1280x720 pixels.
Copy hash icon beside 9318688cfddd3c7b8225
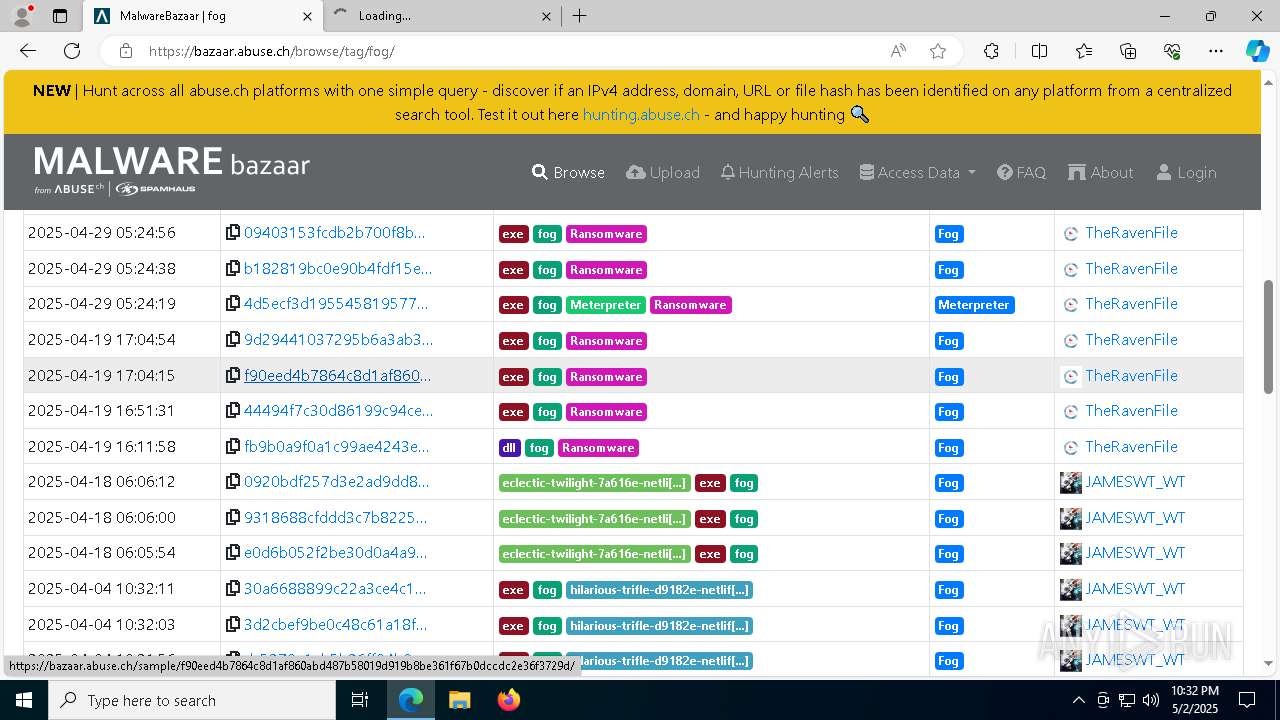pyautogui.click(x=233, y=518)
